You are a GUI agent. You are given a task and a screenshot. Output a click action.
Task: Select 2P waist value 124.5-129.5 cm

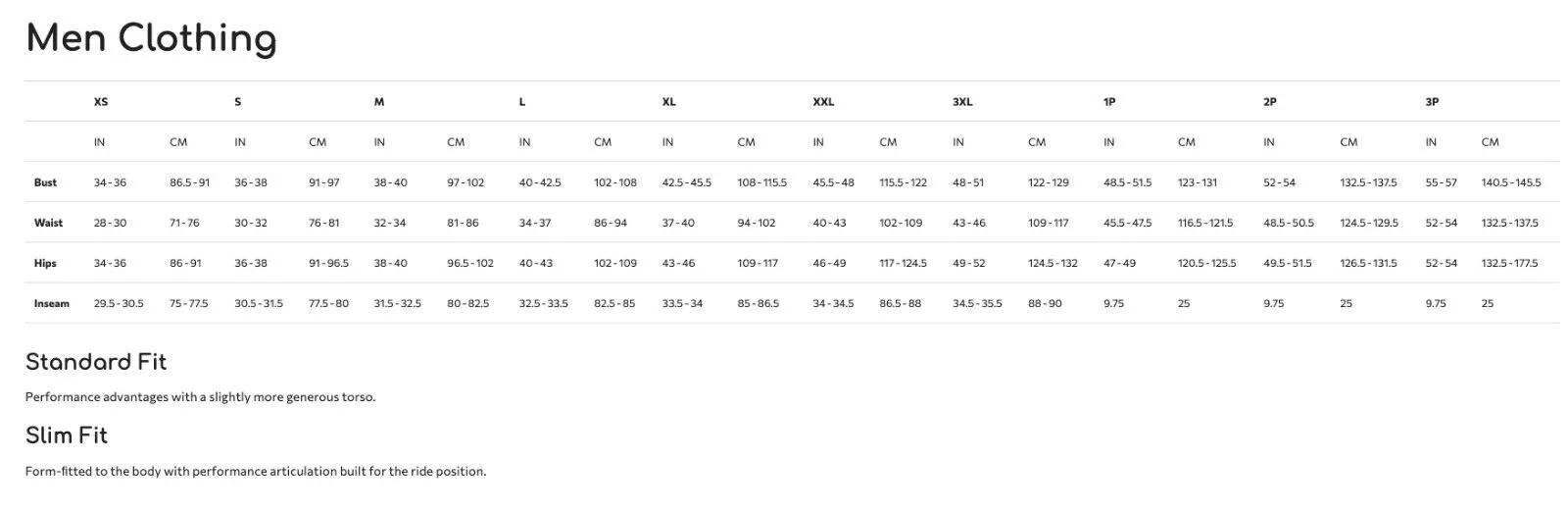pyautogui.click(x=1369, y=223)
